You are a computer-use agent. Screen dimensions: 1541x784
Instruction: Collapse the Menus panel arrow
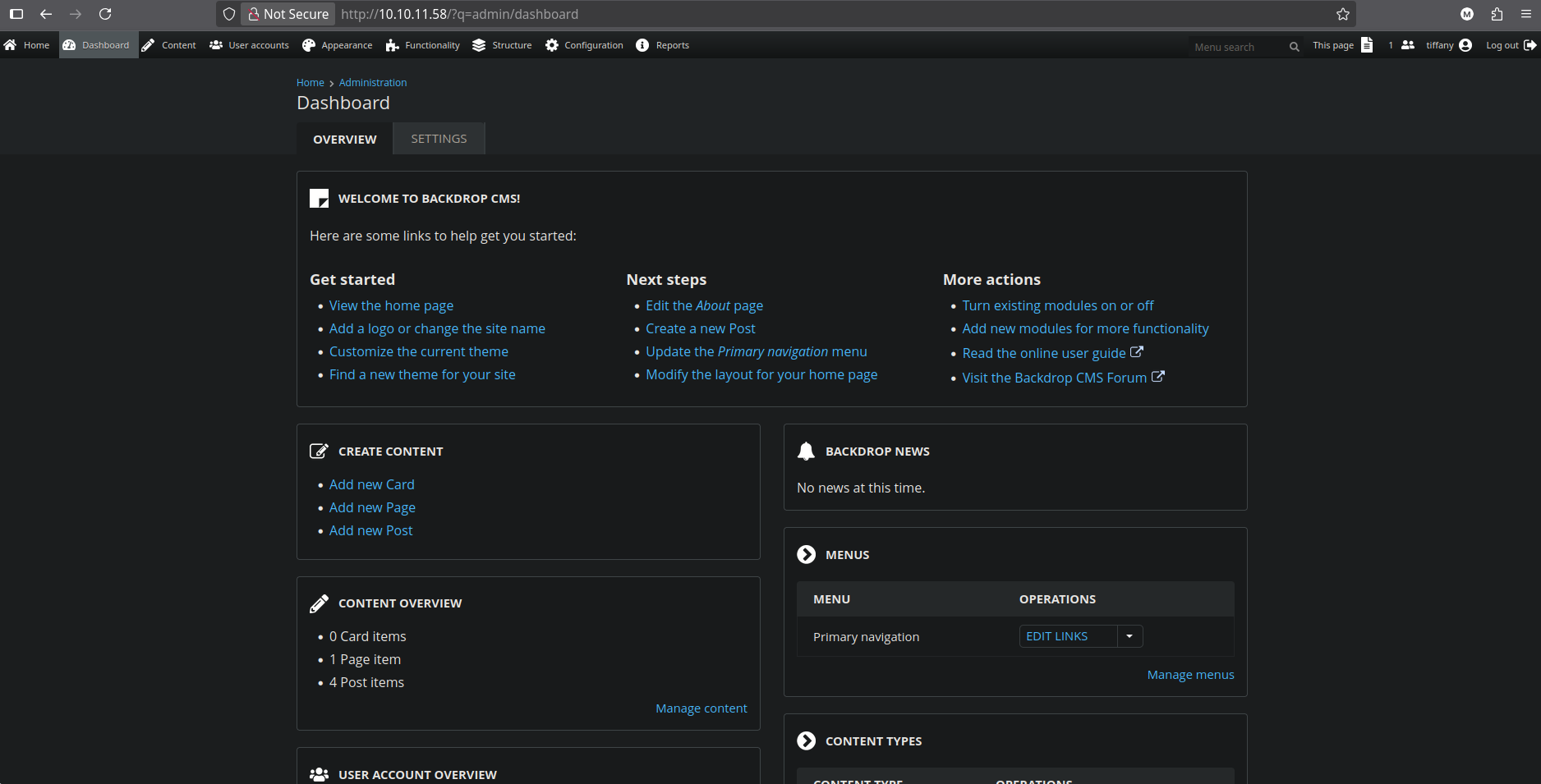(807, 555)
